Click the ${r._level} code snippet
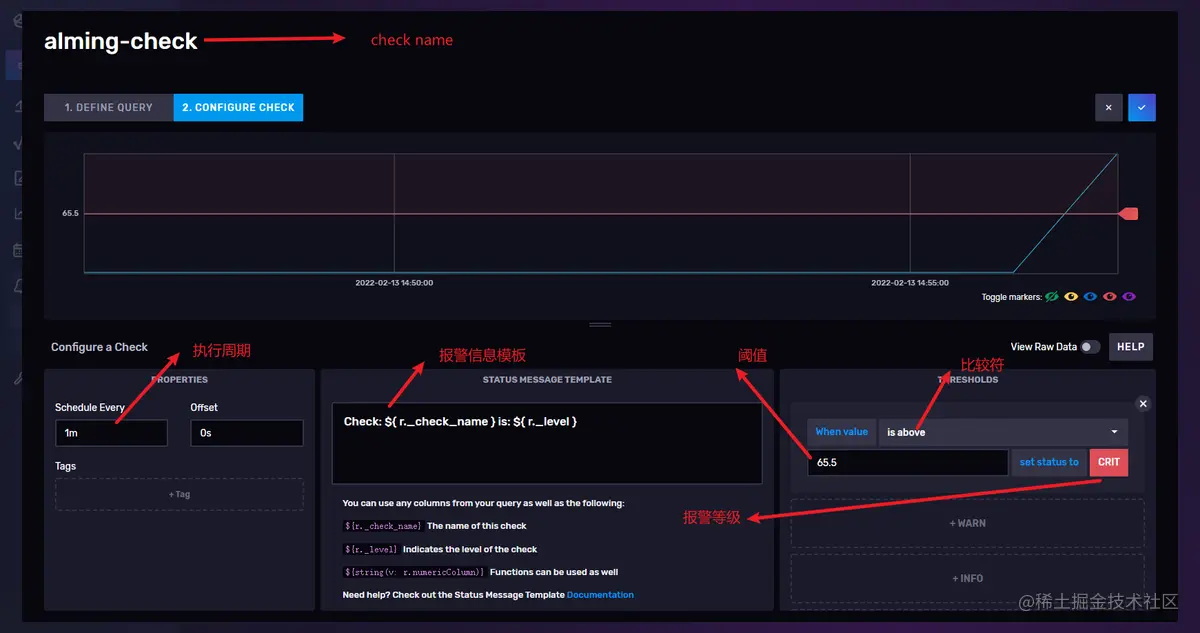 [371, 549]
